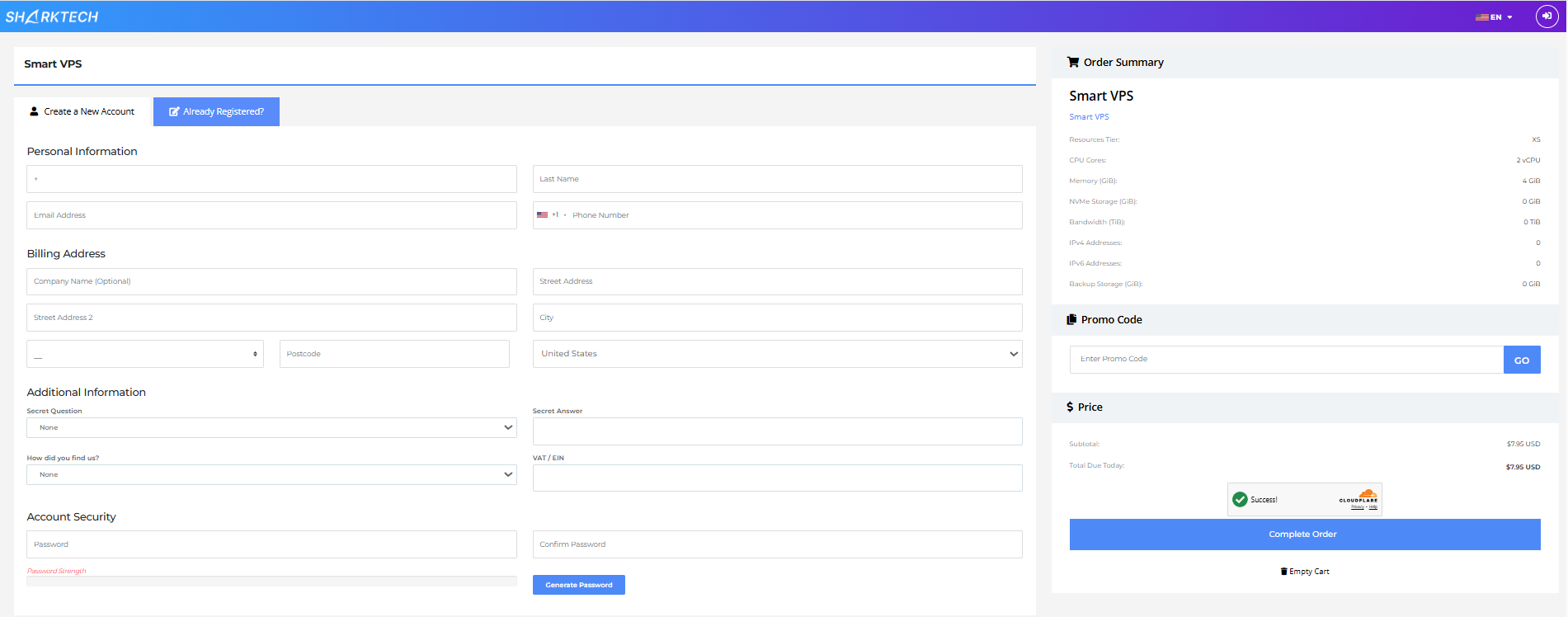Click the "2 vCPU" value
The image size is (1568, 617).
point(1528,160)
